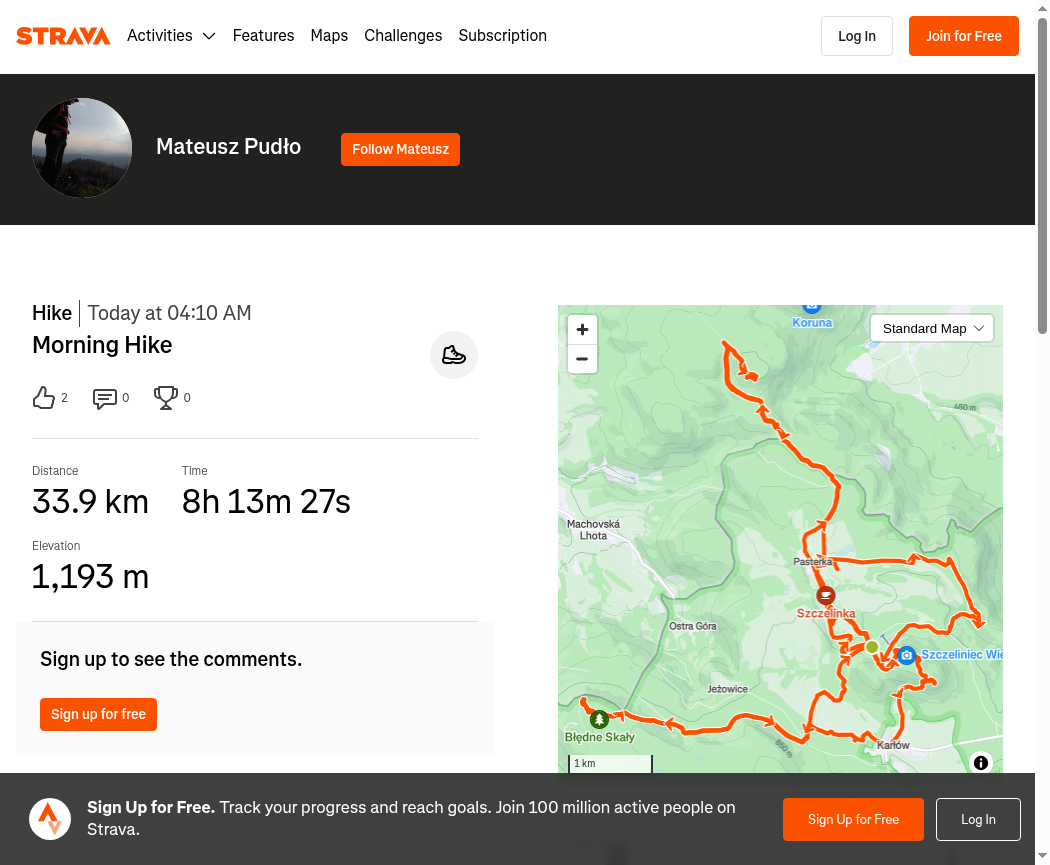
Task: Expand the Activities chevron menu
Action: [209, 36]
